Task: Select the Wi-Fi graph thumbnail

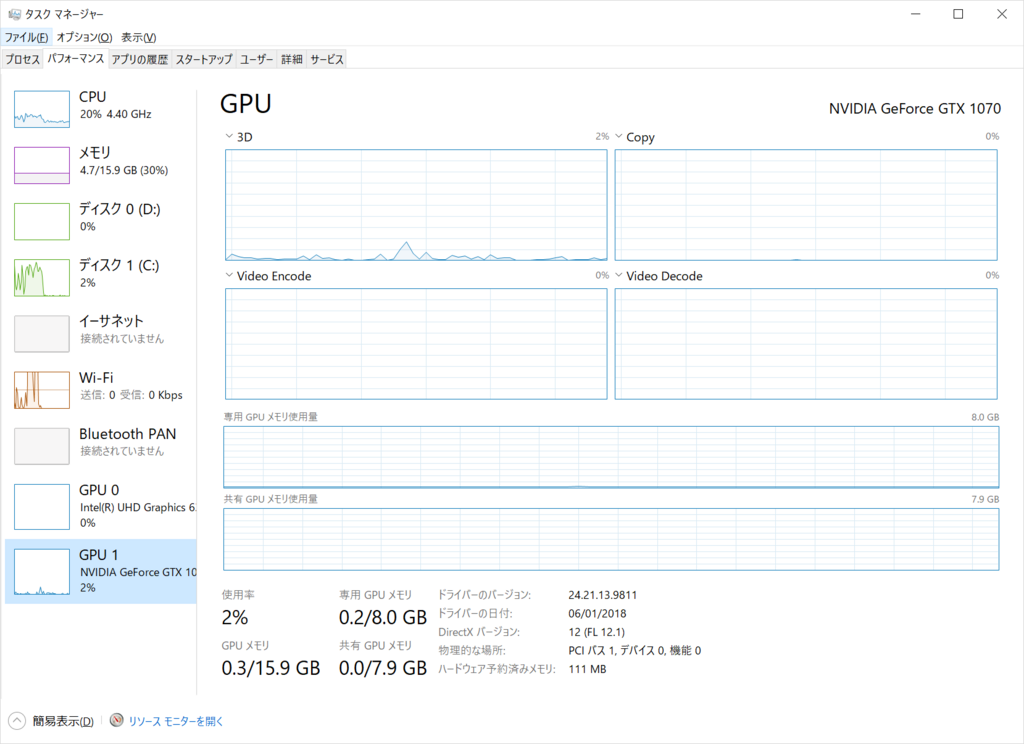Action: coord(42,390)
